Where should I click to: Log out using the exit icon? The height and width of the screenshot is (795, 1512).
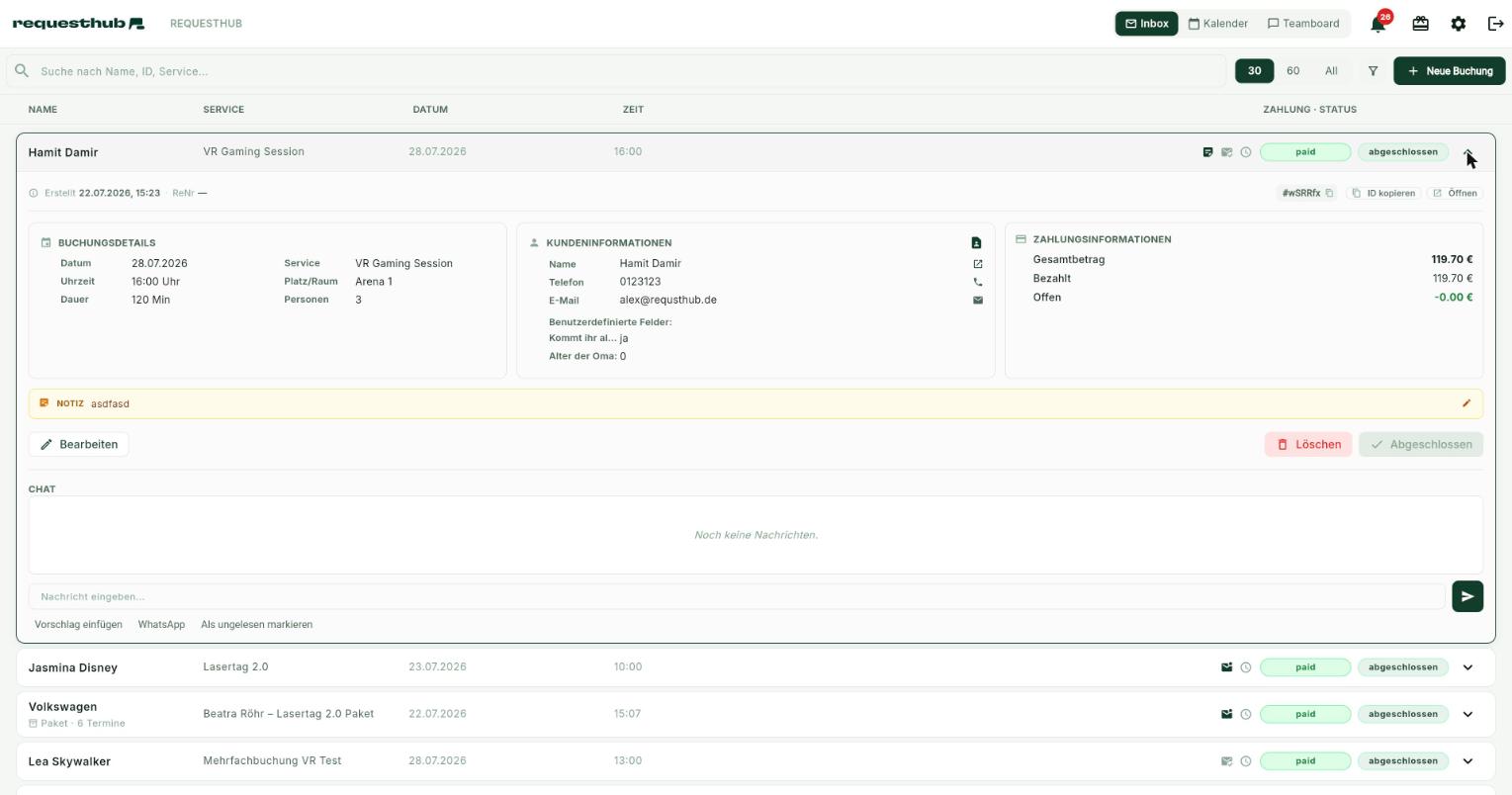pyautogui.click(x=1495, y=24)
